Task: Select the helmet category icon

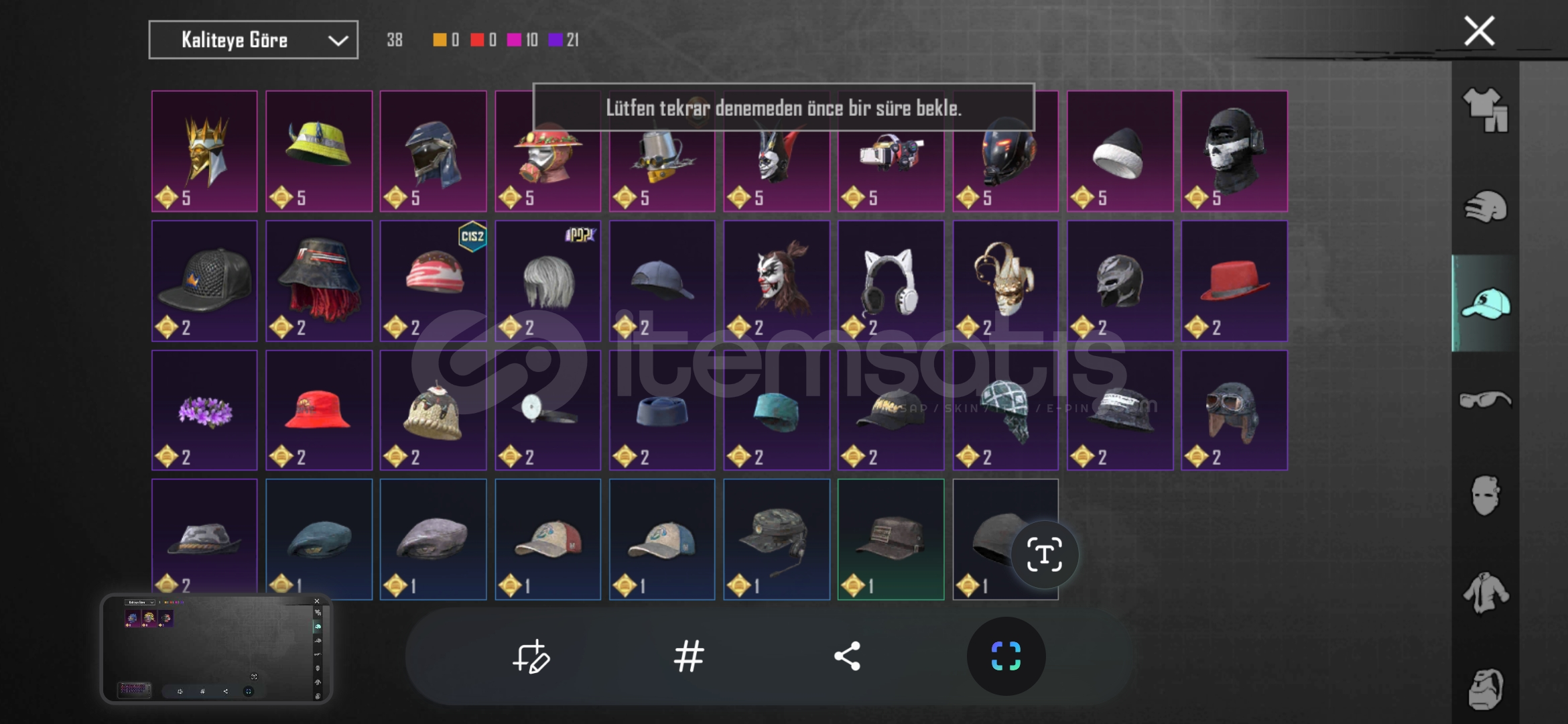Action: pyautogui.click(x=1485, y=207)
